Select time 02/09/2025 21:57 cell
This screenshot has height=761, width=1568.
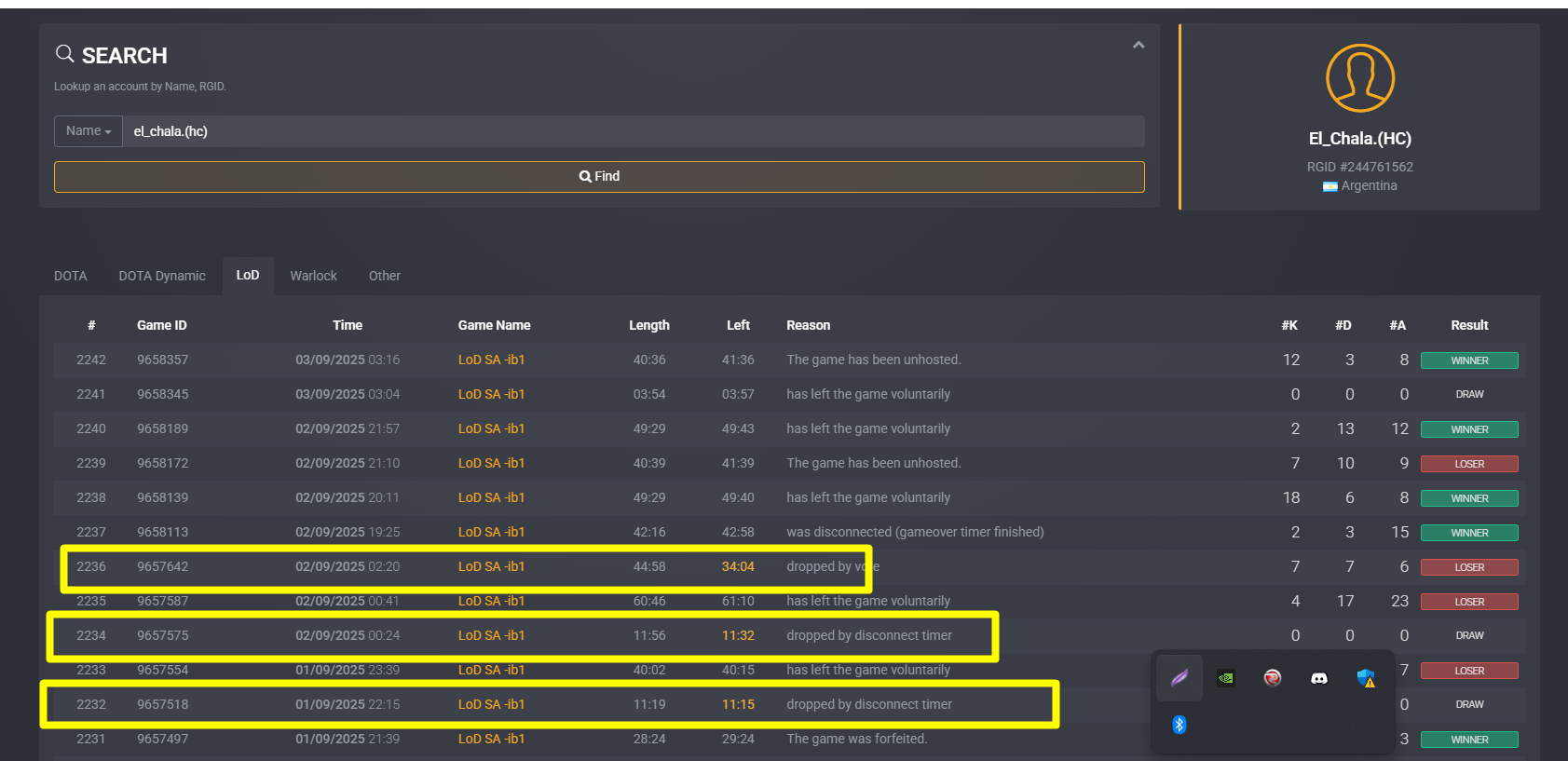coord(348,428)
